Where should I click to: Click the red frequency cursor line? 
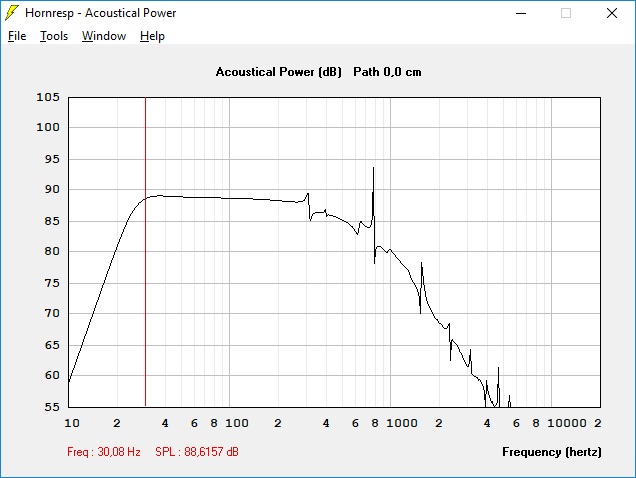(x=145, y=252)
